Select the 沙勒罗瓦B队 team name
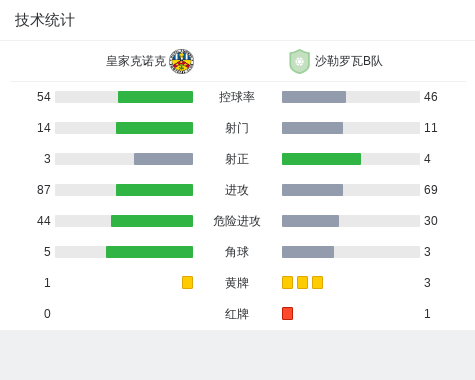The width and height of the screenshot is (475, 380). tap(349, 61)
